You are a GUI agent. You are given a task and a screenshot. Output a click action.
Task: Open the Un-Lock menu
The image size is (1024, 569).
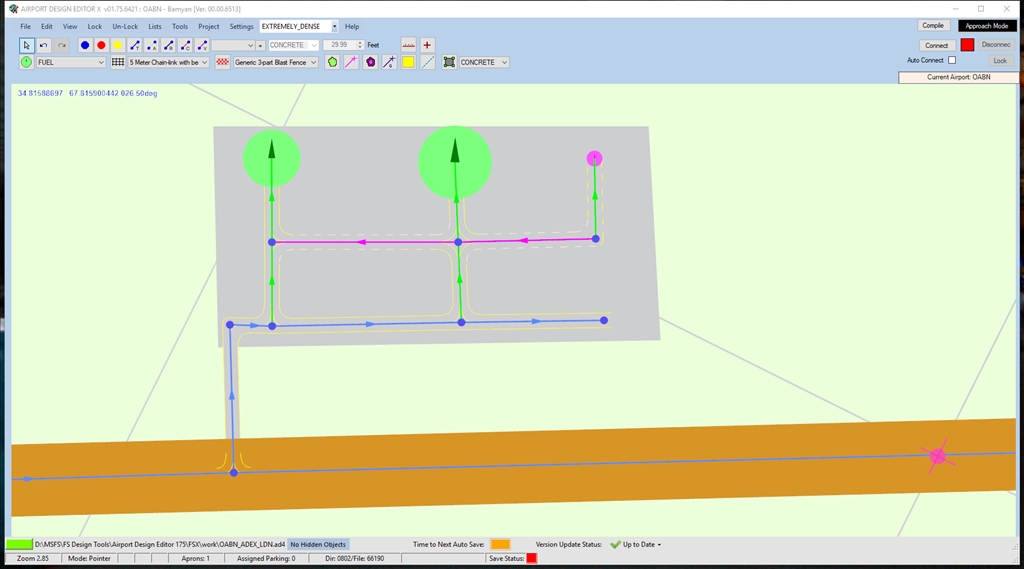click(x=125, y=26)
